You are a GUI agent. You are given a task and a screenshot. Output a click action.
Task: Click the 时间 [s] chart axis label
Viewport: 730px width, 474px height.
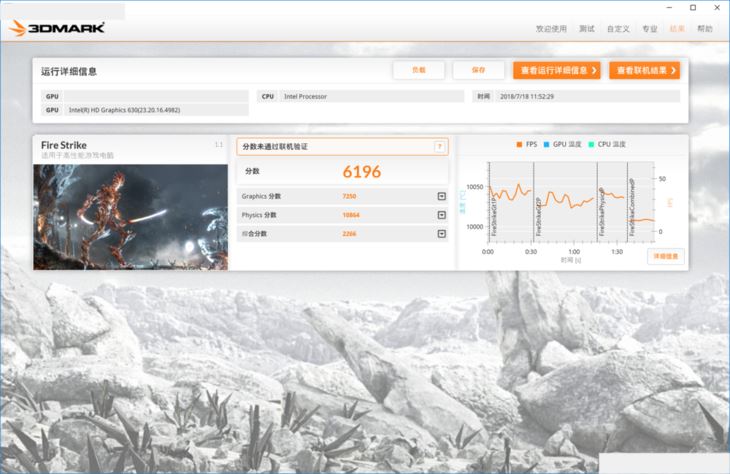571,260
